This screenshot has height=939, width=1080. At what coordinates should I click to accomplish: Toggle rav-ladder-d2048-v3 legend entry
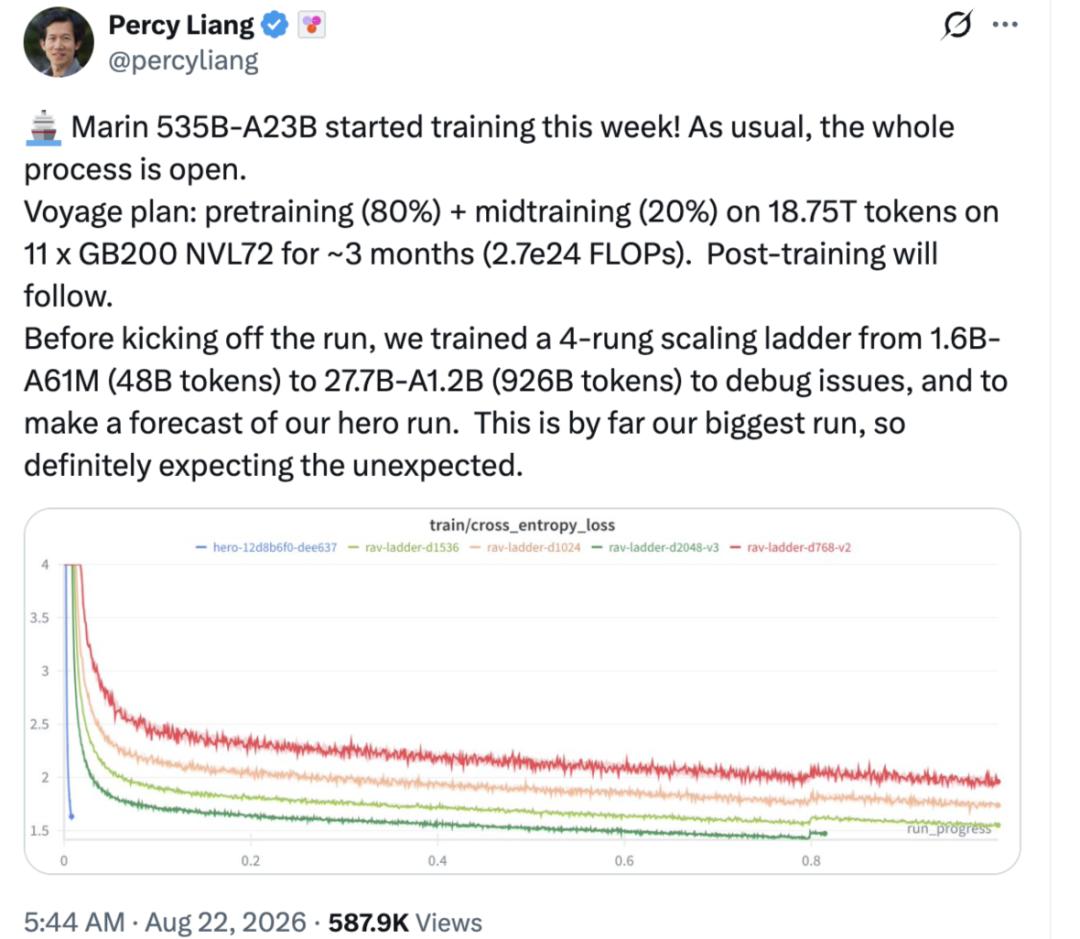click(x=656, y=548)
